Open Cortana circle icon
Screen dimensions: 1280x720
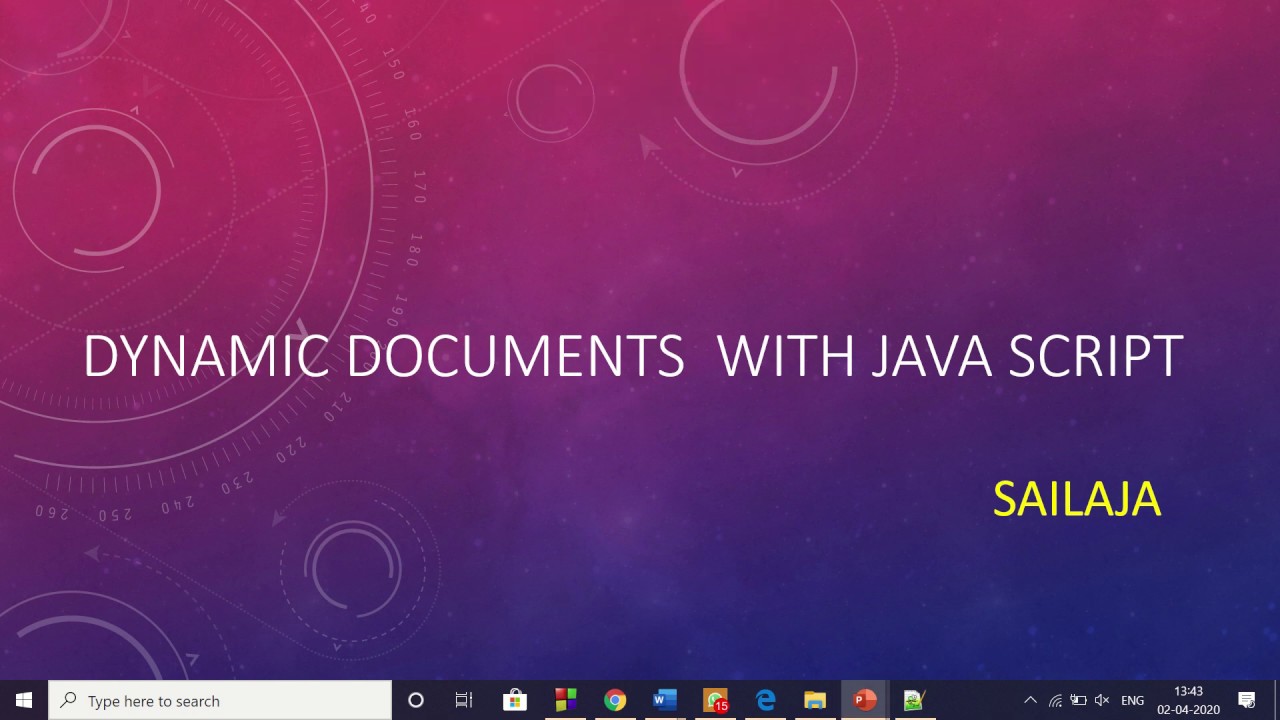tap(416, 700)
